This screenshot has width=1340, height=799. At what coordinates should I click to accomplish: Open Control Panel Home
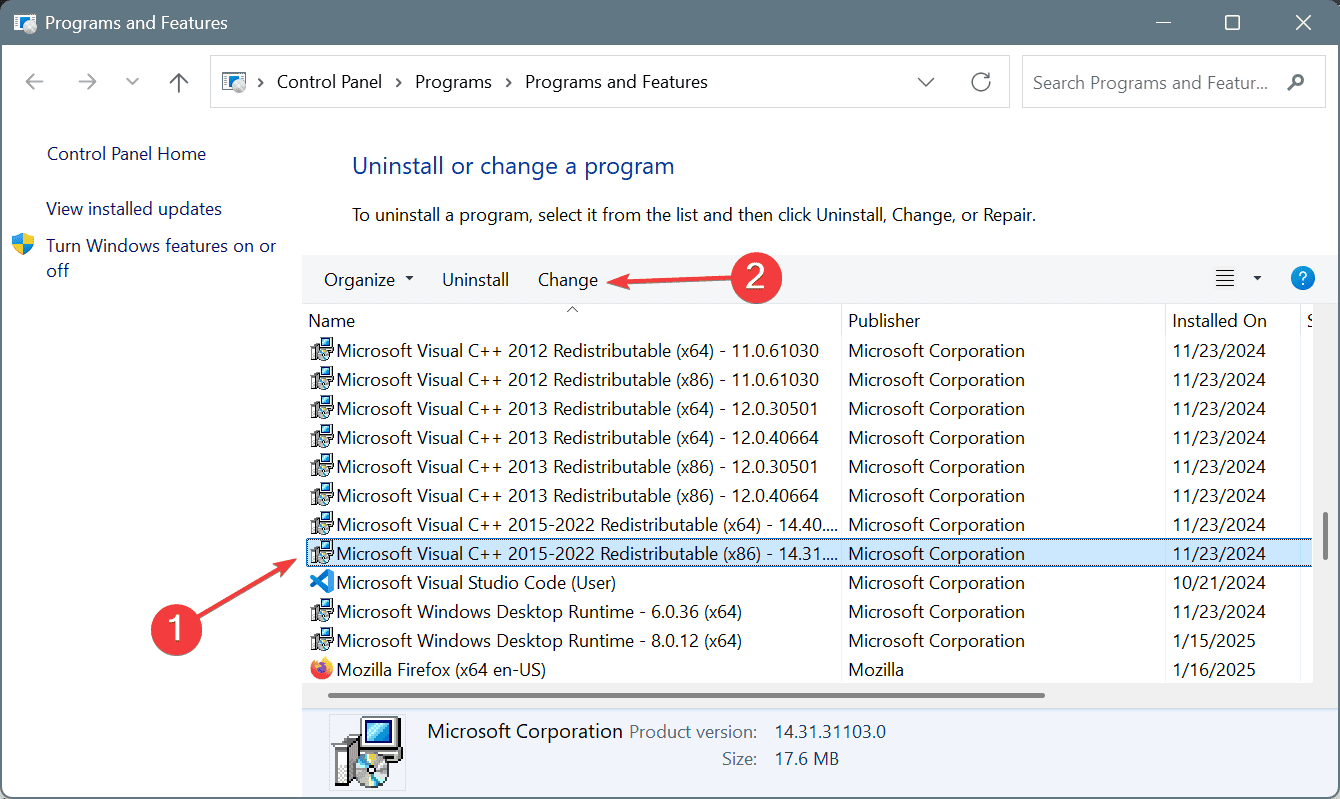126,154
